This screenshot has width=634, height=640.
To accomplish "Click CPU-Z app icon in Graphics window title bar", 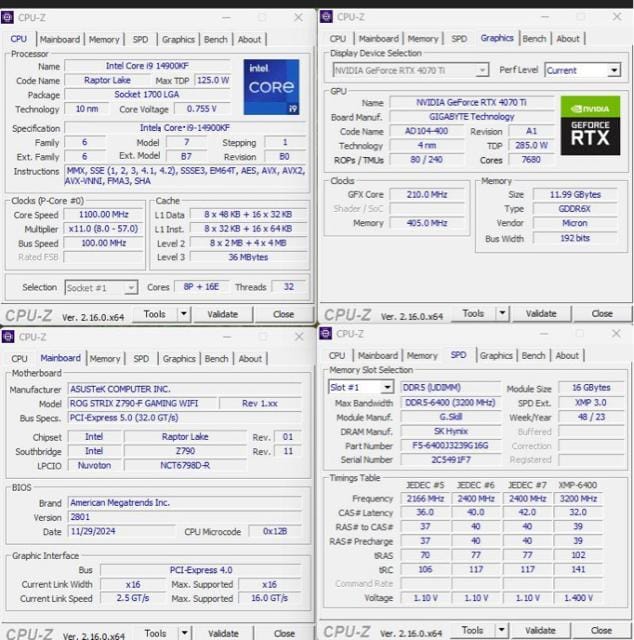I will 326,17.
